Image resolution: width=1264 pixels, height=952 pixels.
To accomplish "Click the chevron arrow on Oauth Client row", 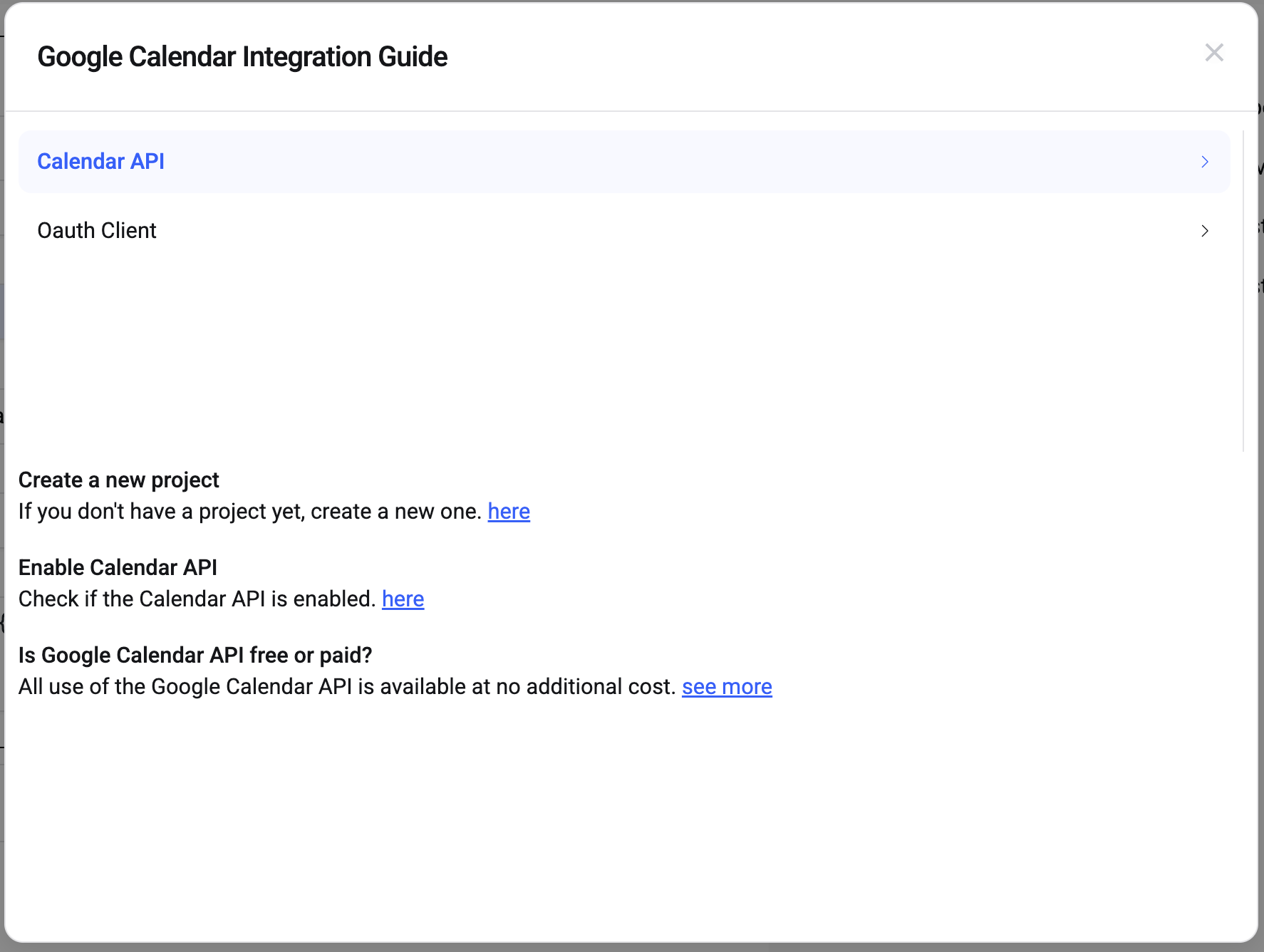I will click(1205, 231).
